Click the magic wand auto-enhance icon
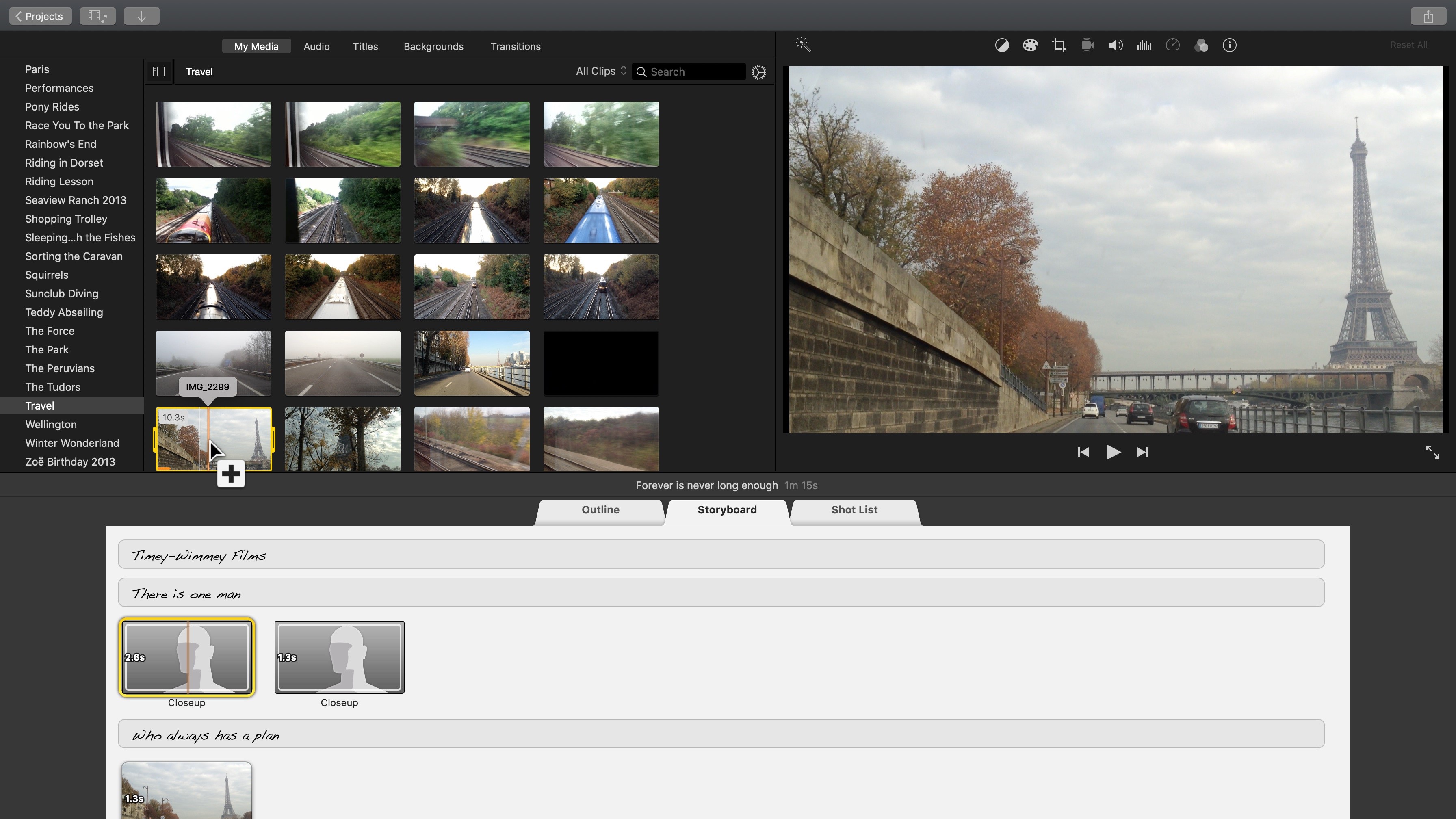 (x=803, y=45)
